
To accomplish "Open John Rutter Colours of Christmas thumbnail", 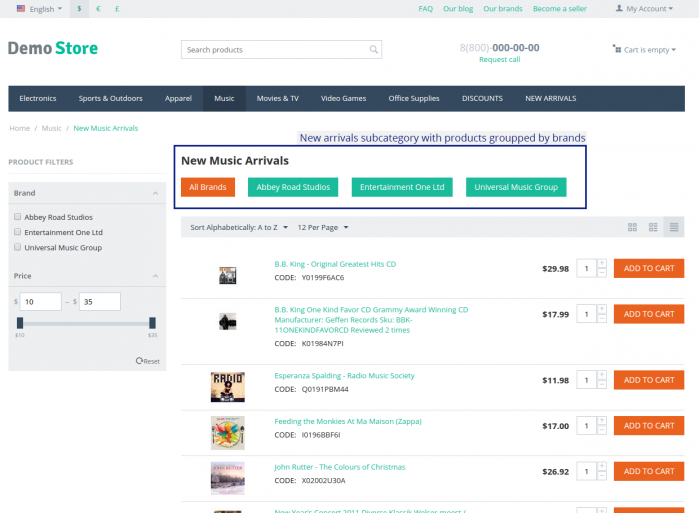I will (228, 478).
